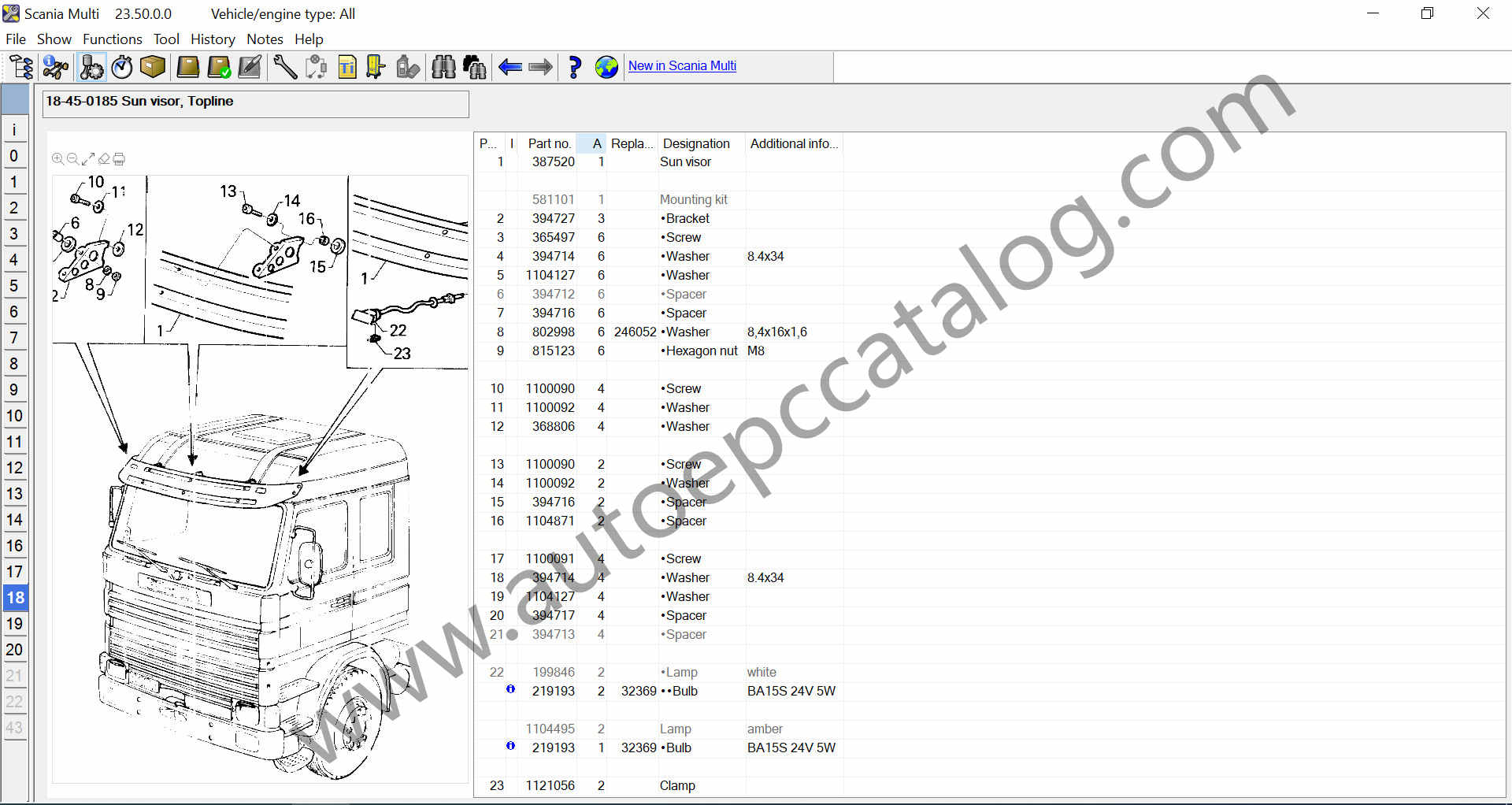This screenshot has height=805, width=1512.
Task: Select main group 10 in the sidebar
Action: click(14, 416)
